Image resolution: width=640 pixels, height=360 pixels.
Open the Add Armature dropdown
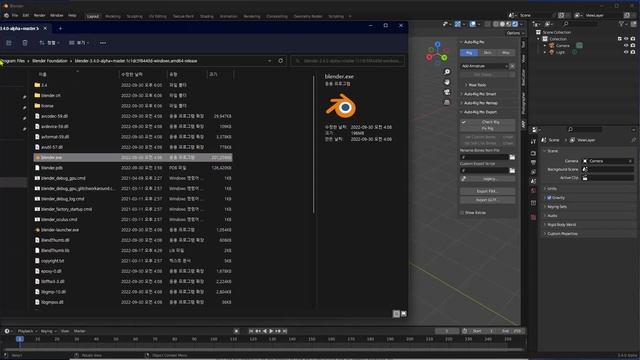(x=484, y=66)
